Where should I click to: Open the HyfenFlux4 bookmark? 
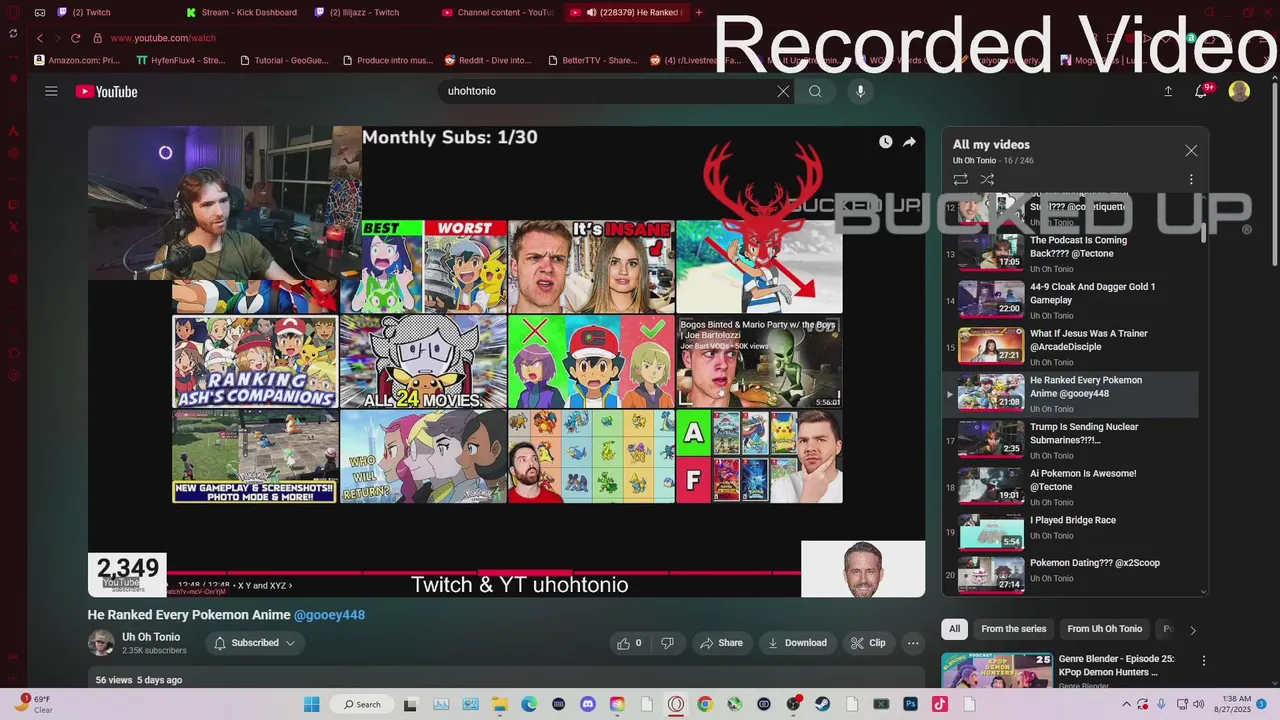tap(181, 60)
